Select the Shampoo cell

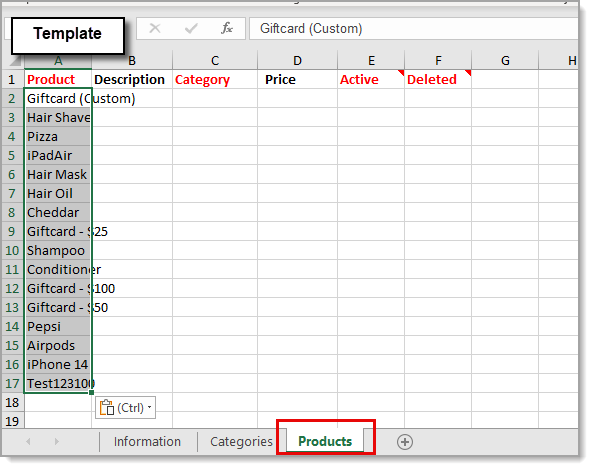(x=58, y=250)
